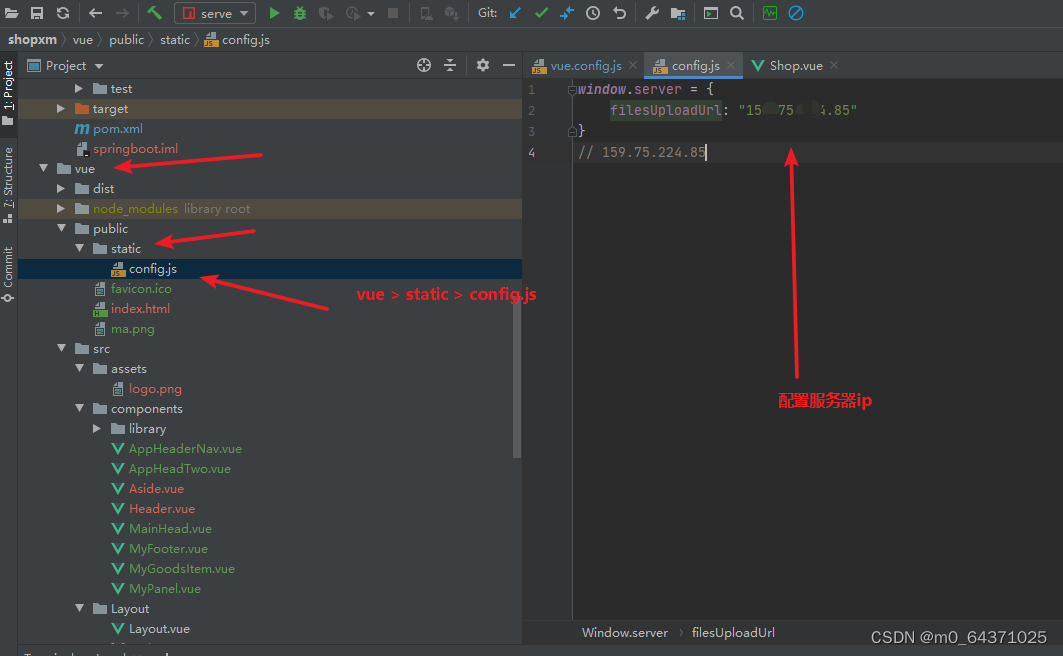Image resolution: width=1063 pixels, height=656 pixels.
Task: Commit changes using green checkmark icon
Action: [x=541, y=13]
